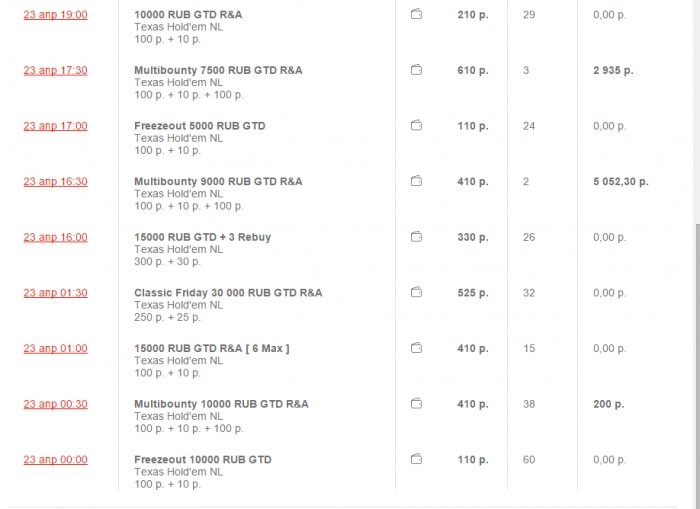
Task: Open the 23 апр 19:00 tournament link
Action: click(55, 15)
